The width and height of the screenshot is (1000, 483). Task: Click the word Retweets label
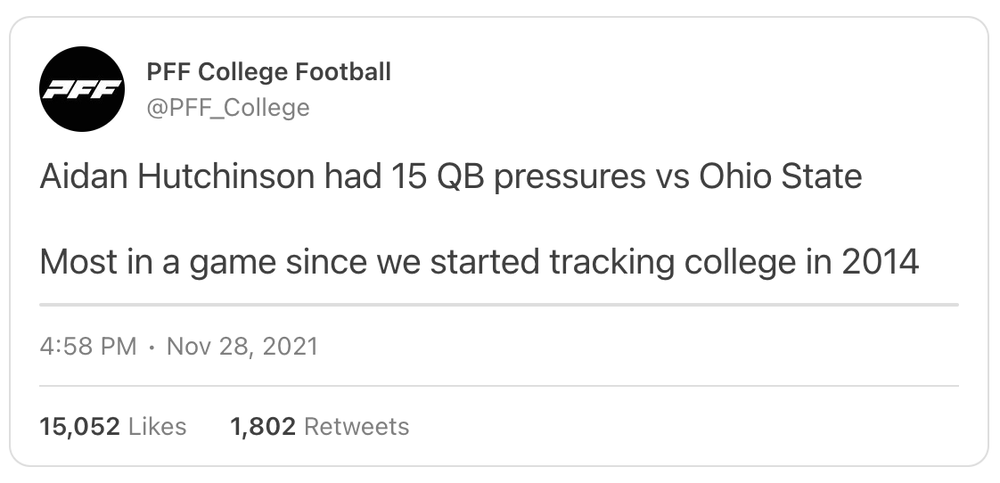click(x=356, y=427)
